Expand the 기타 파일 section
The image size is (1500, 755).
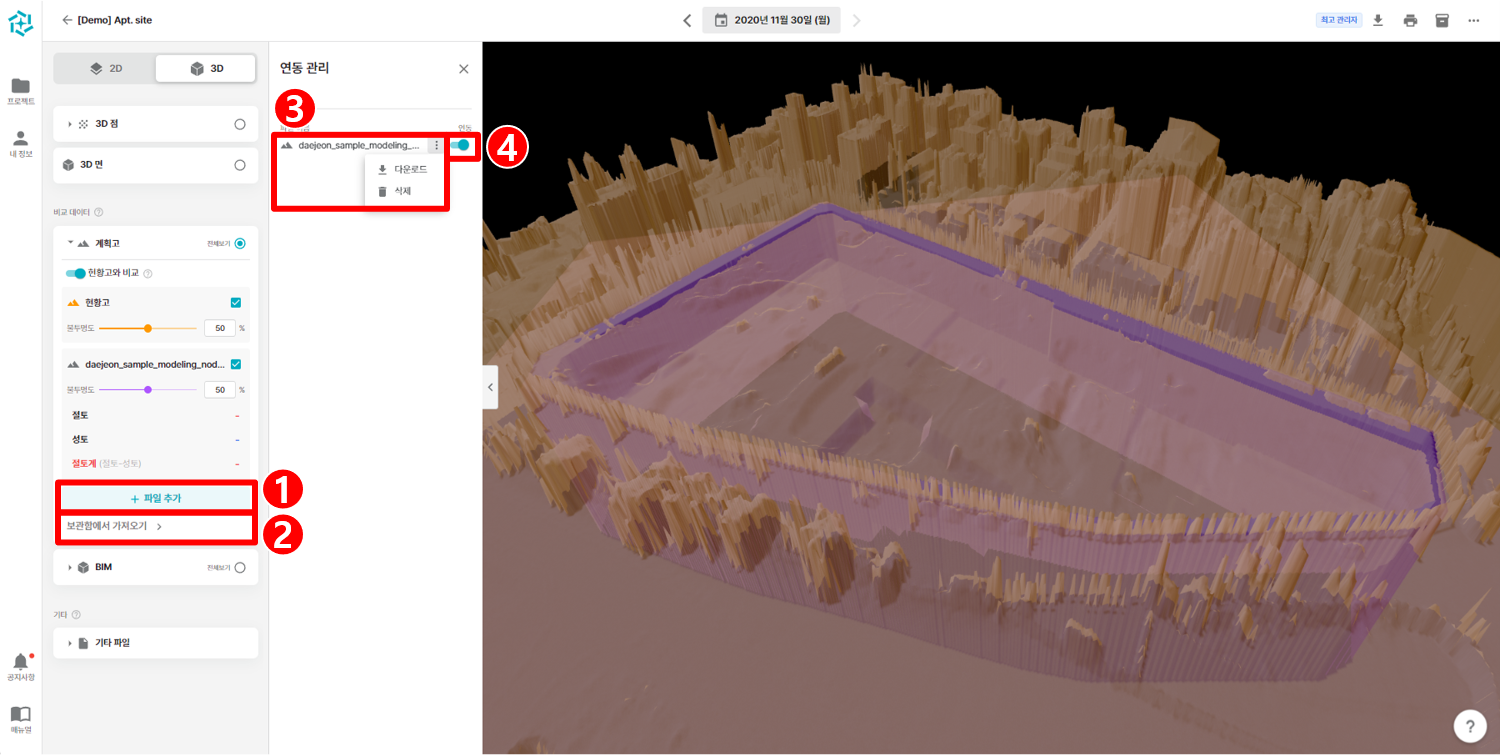tap(70, 643)
